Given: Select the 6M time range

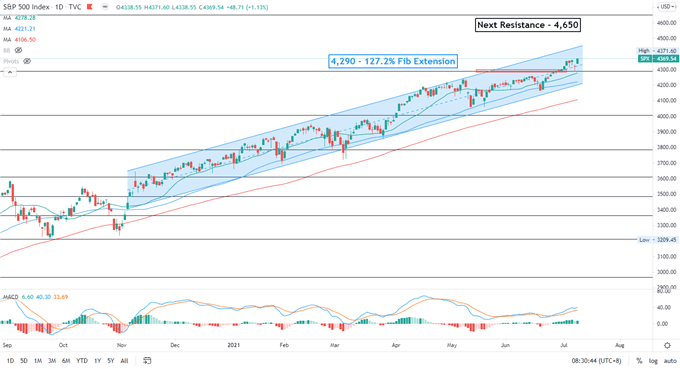Looking at the screenshot, I should (x=66, y=360).
